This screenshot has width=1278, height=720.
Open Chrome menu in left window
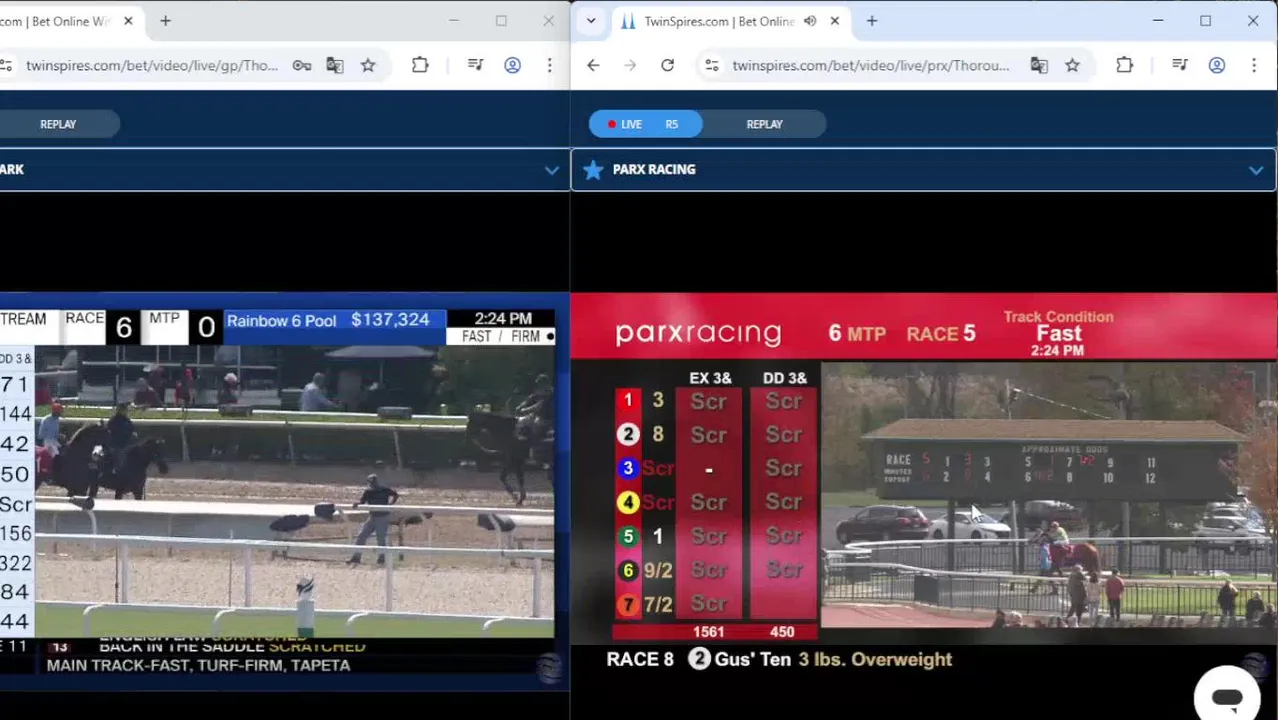click(549, 65)
